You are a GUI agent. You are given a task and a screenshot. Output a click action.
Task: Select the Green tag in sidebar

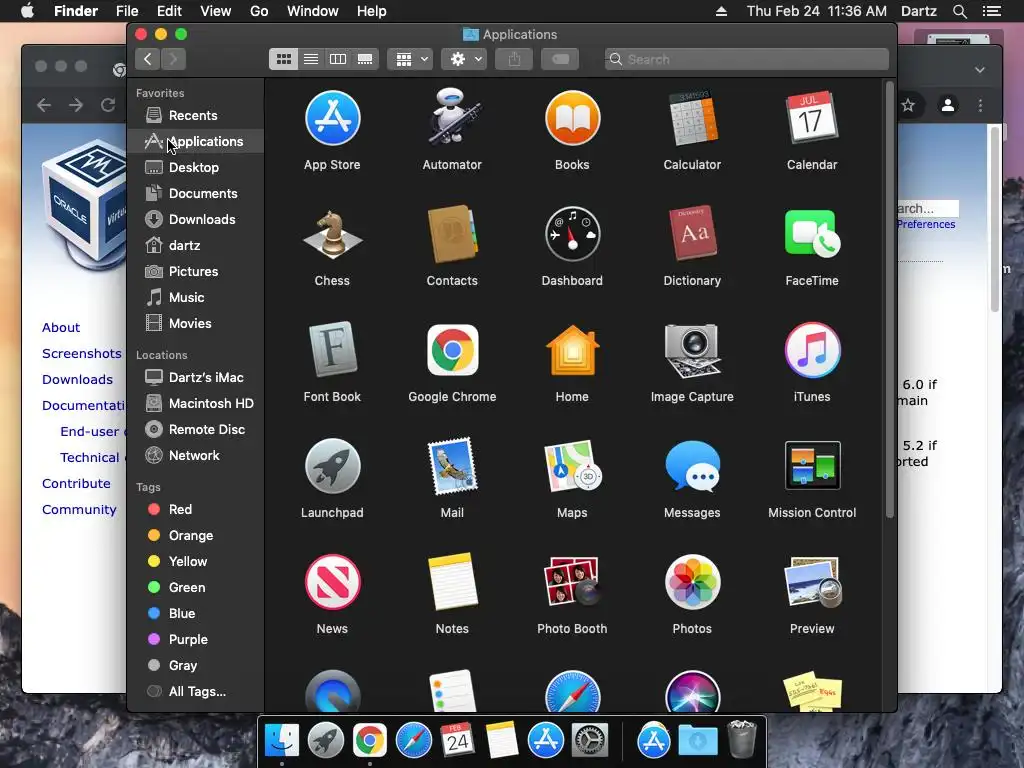(196, 588)
